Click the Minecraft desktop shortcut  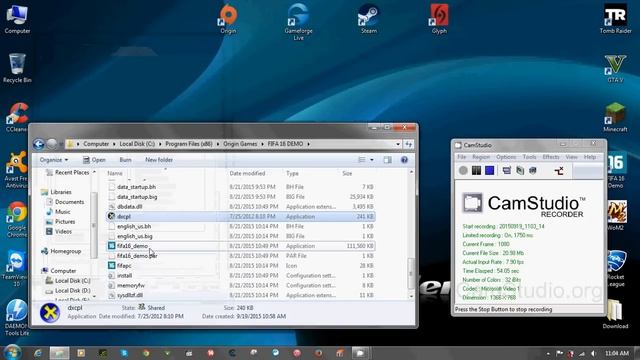(x=615, y=117)
